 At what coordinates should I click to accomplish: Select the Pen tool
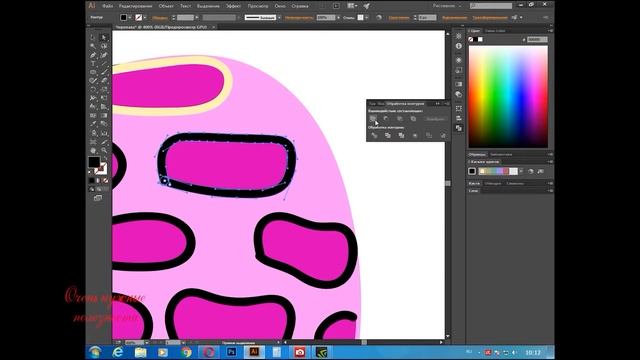93,54
